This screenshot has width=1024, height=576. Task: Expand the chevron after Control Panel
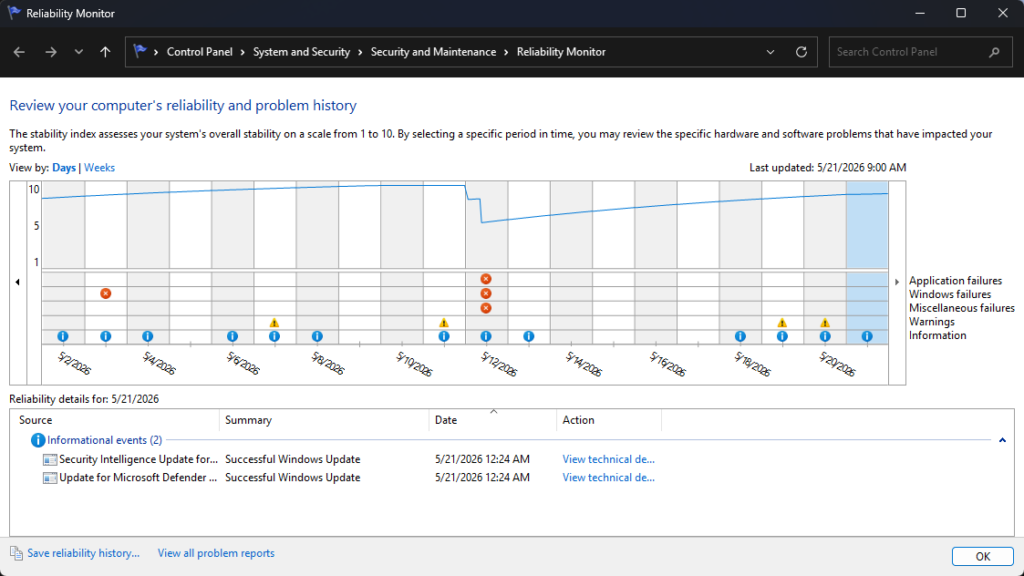[x=242, y=52]
